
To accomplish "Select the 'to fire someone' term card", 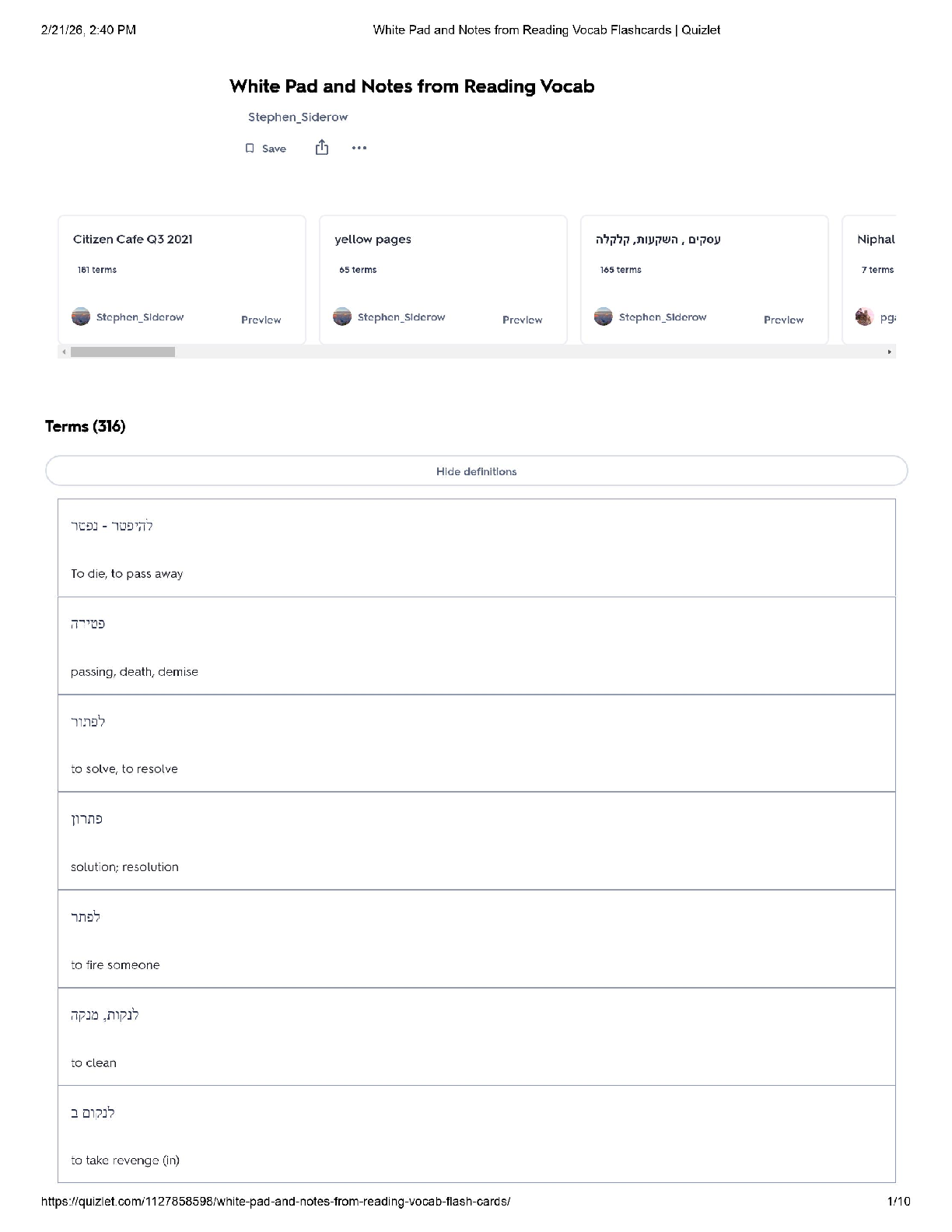I will [476, 940].
